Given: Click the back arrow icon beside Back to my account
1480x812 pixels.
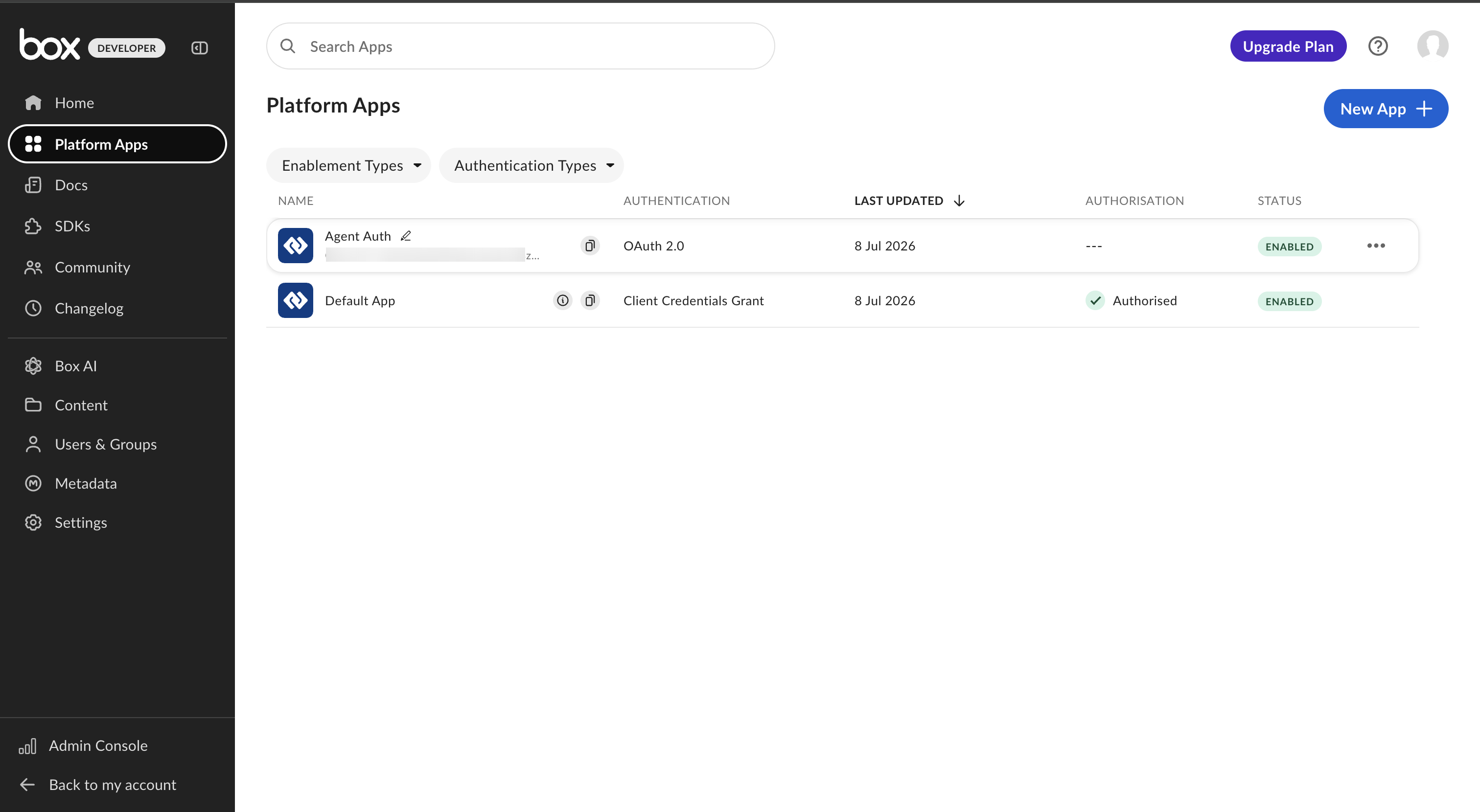Looking at the screenshot, I should point(27,785).
